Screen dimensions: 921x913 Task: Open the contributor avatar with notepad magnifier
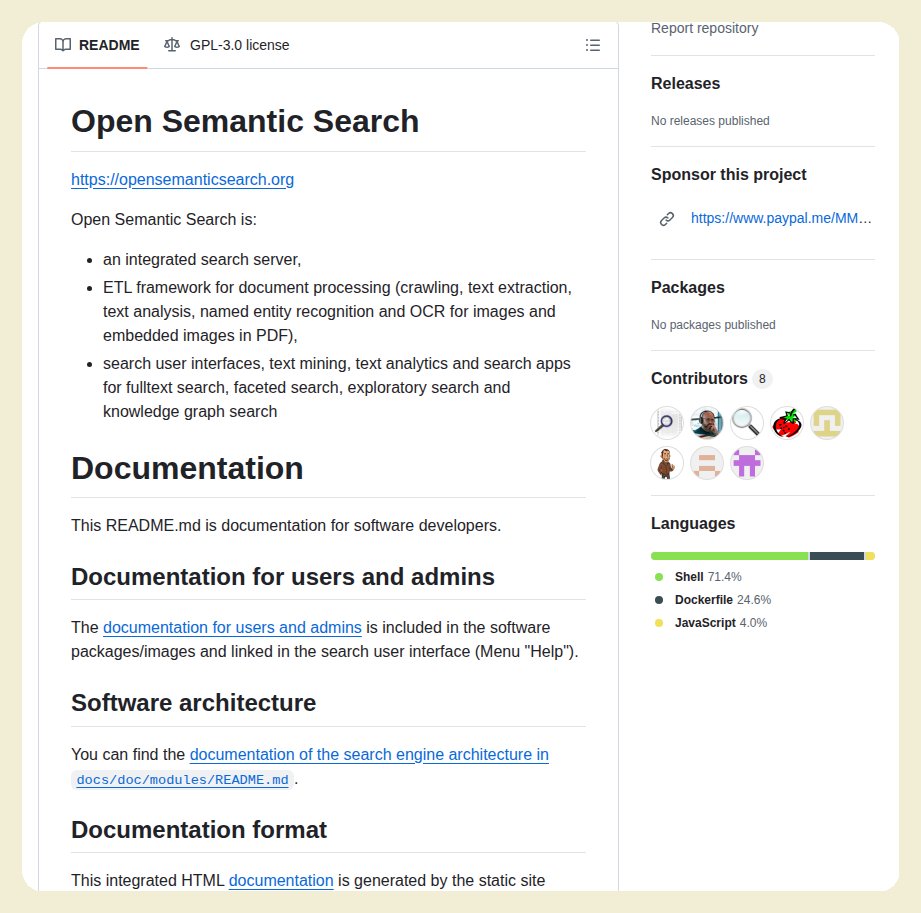pos(667,422)
